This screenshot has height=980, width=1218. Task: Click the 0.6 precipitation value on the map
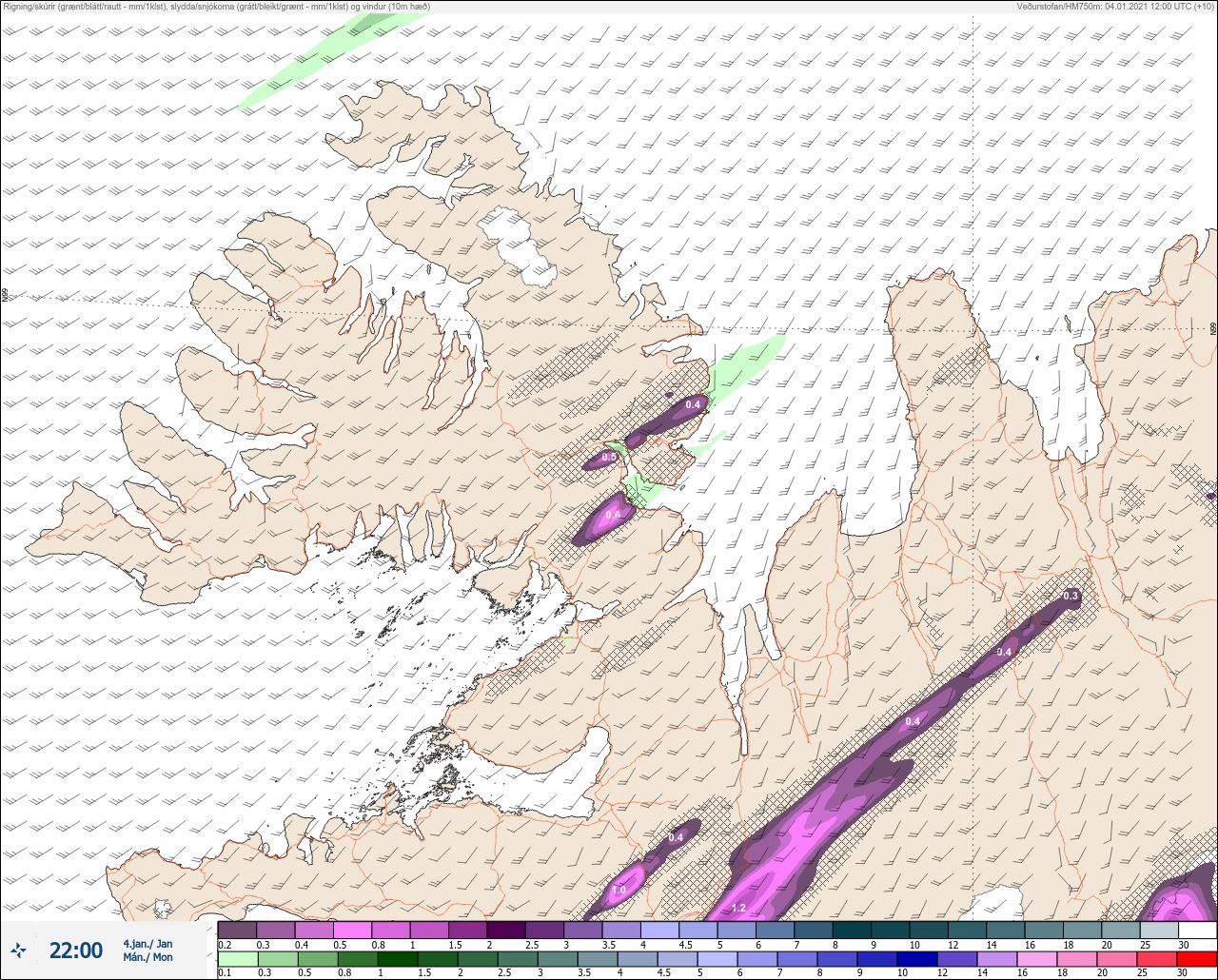(613, 515)
